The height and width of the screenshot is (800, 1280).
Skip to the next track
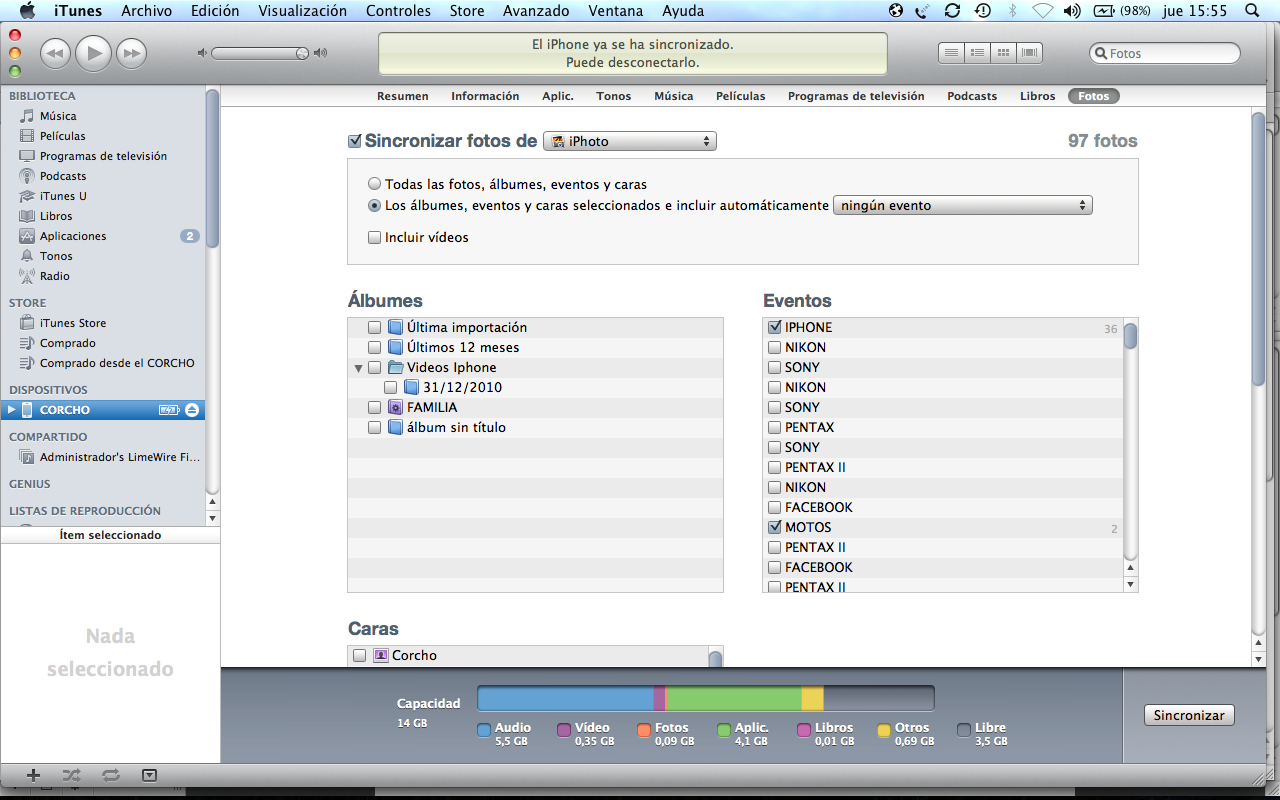point(131,53)
